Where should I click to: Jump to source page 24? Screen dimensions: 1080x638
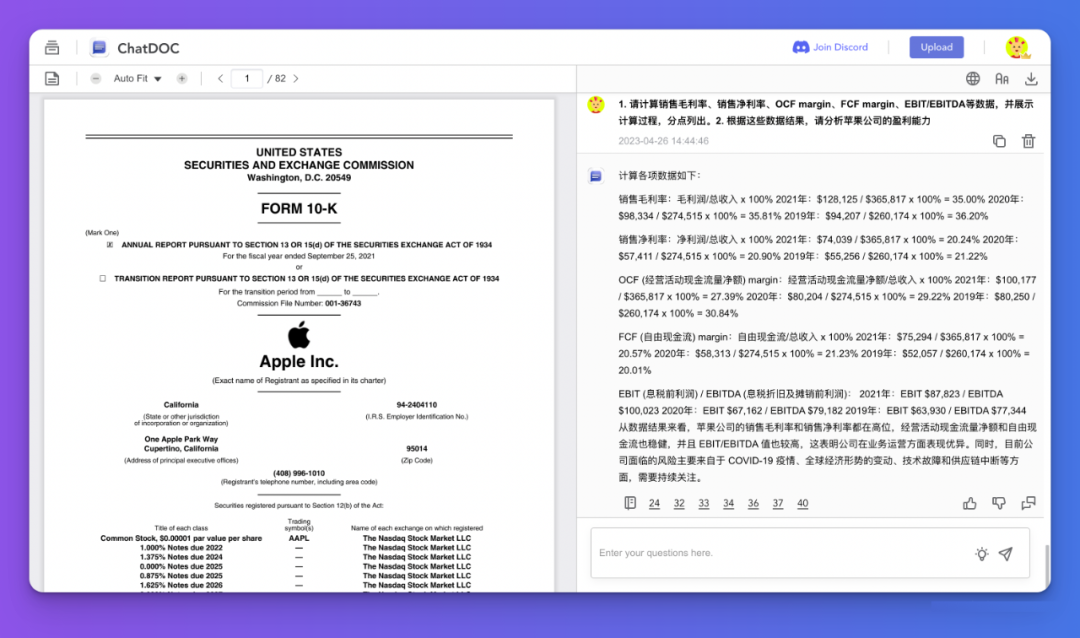click(x=654, y=504)
